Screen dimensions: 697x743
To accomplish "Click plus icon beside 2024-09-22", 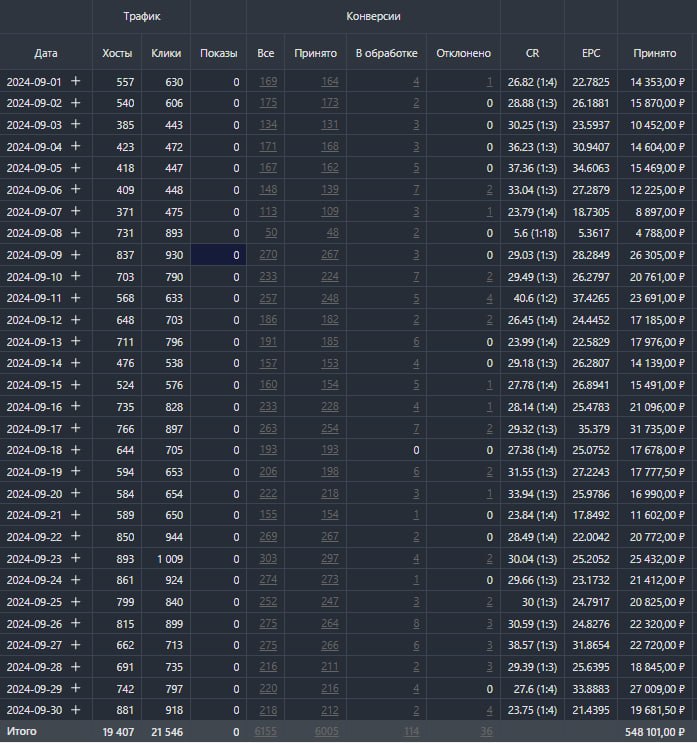I will [x=75, y=536].
